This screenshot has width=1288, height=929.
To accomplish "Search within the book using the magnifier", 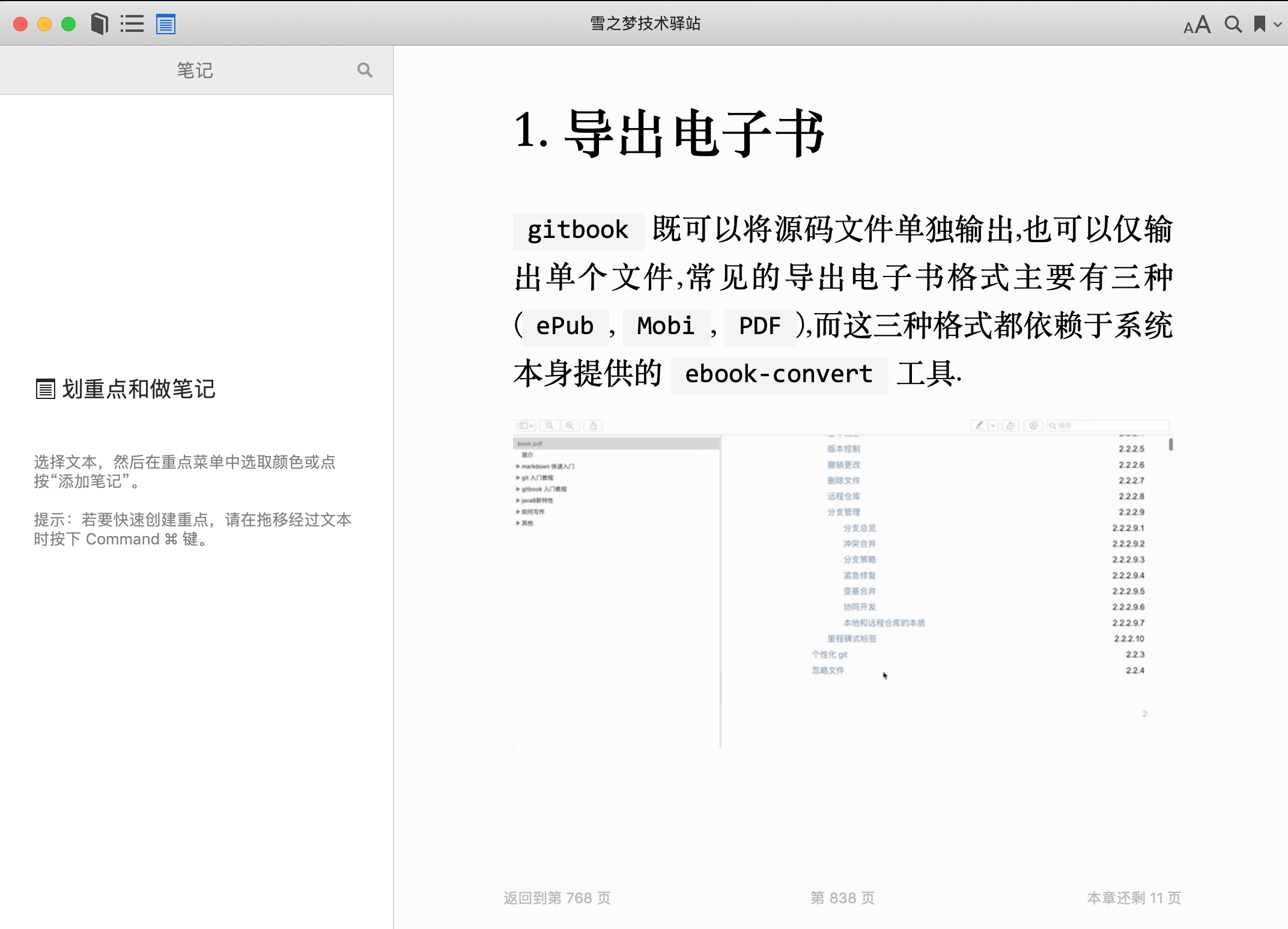I will (x=1233, y=24).
